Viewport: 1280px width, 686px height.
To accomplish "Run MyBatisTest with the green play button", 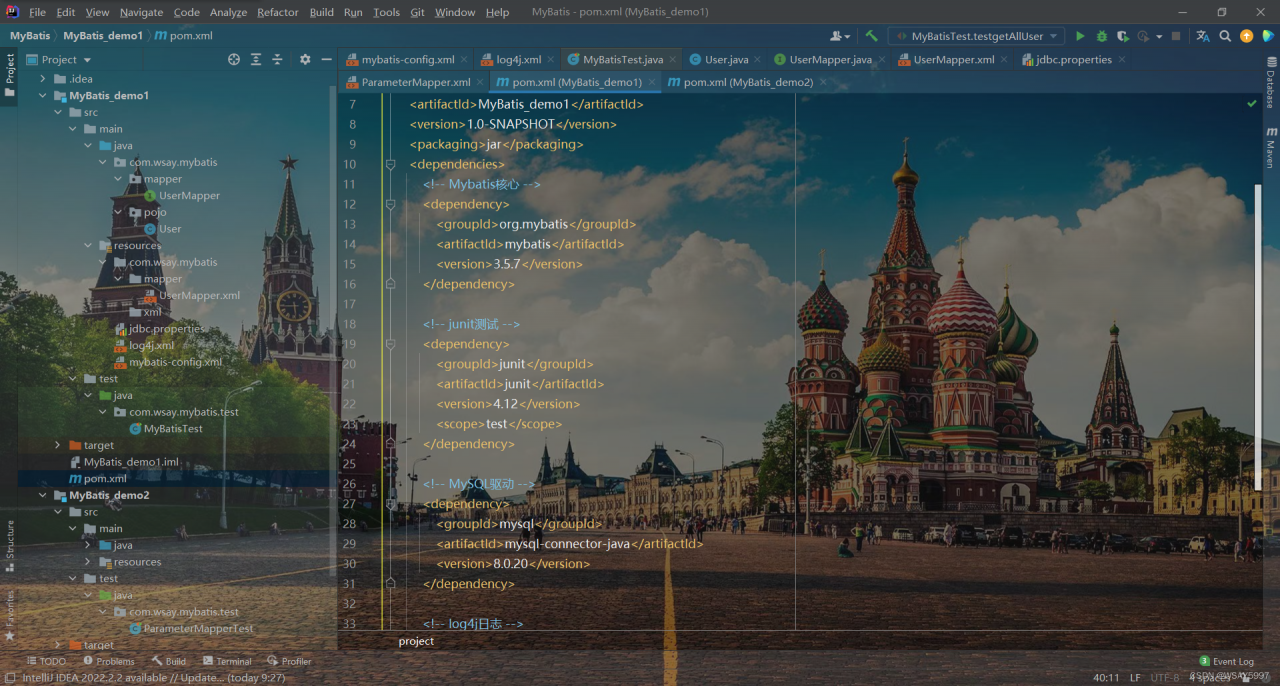I will coord(1080,36).
